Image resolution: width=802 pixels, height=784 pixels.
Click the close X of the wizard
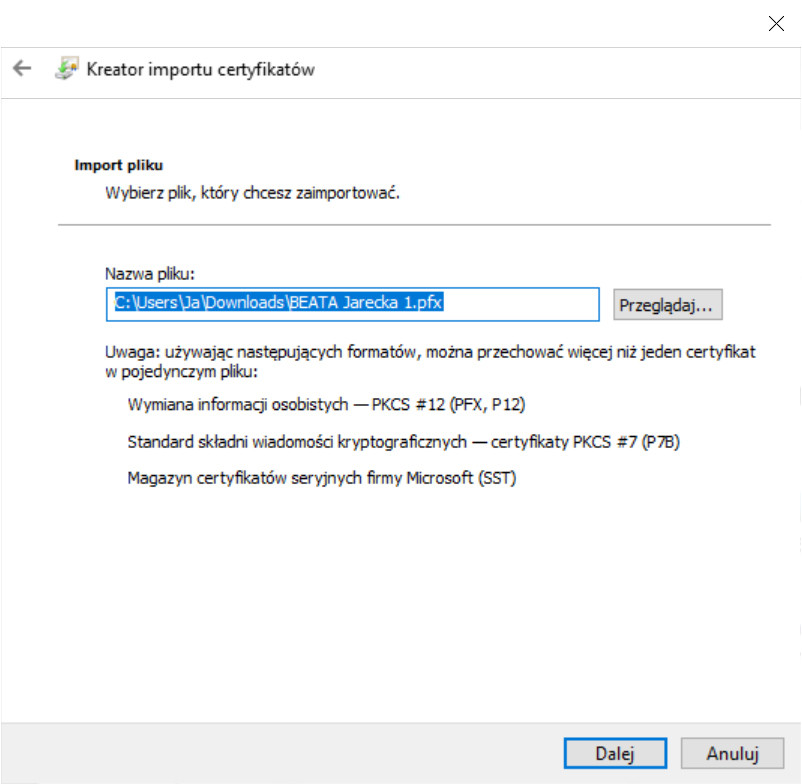776,23
